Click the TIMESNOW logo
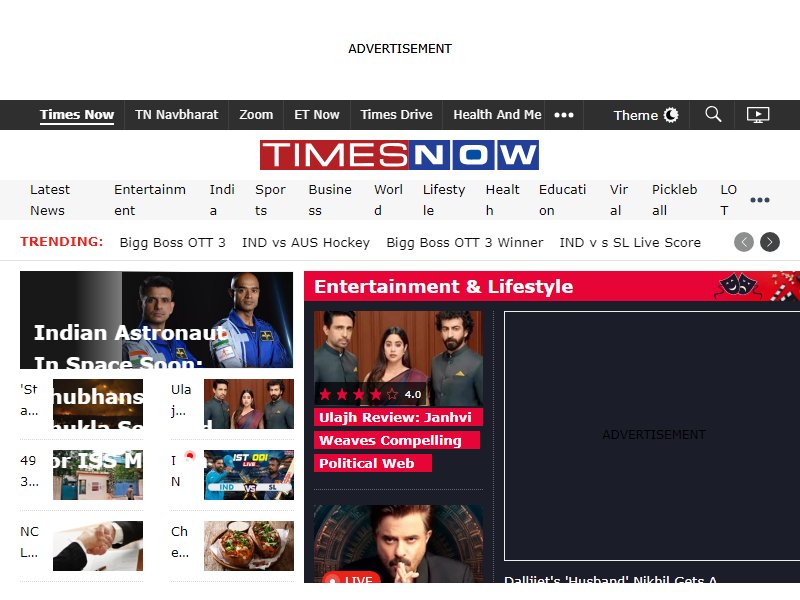Screen dimensions: 800x600 coord(399,155)
